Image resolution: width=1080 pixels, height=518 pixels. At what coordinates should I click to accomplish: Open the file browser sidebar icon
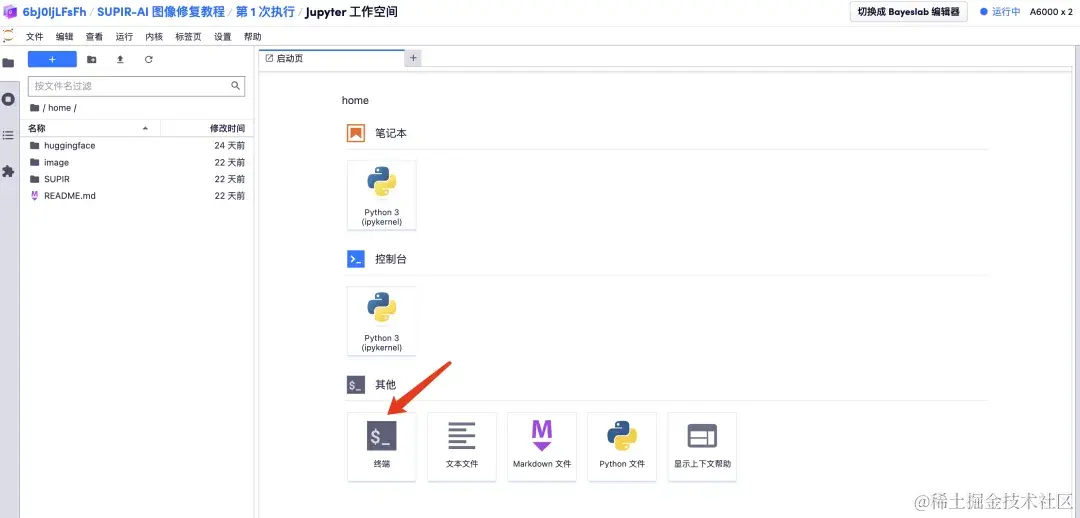click(x=8, y=63)
